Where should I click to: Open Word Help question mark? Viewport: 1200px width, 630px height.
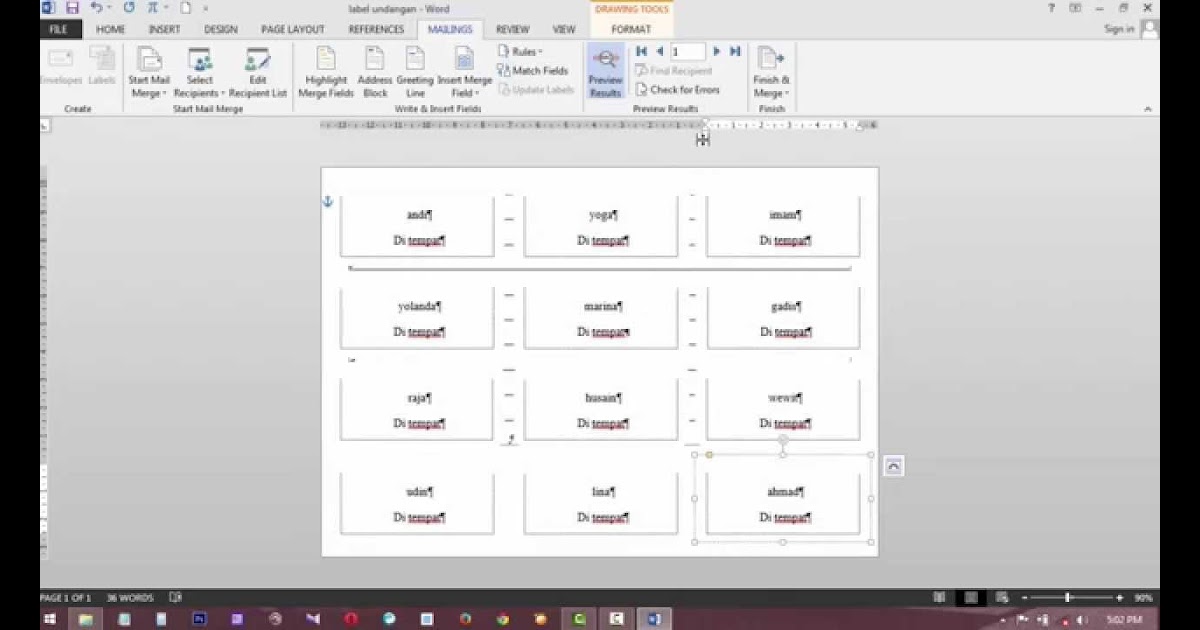click(x=1051, y=7)
